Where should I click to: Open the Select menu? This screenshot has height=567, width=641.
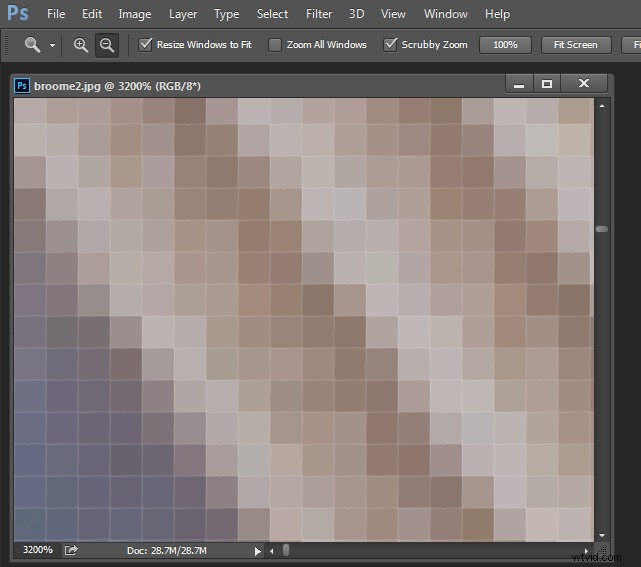pyautogui.click(x=272, y=14)
